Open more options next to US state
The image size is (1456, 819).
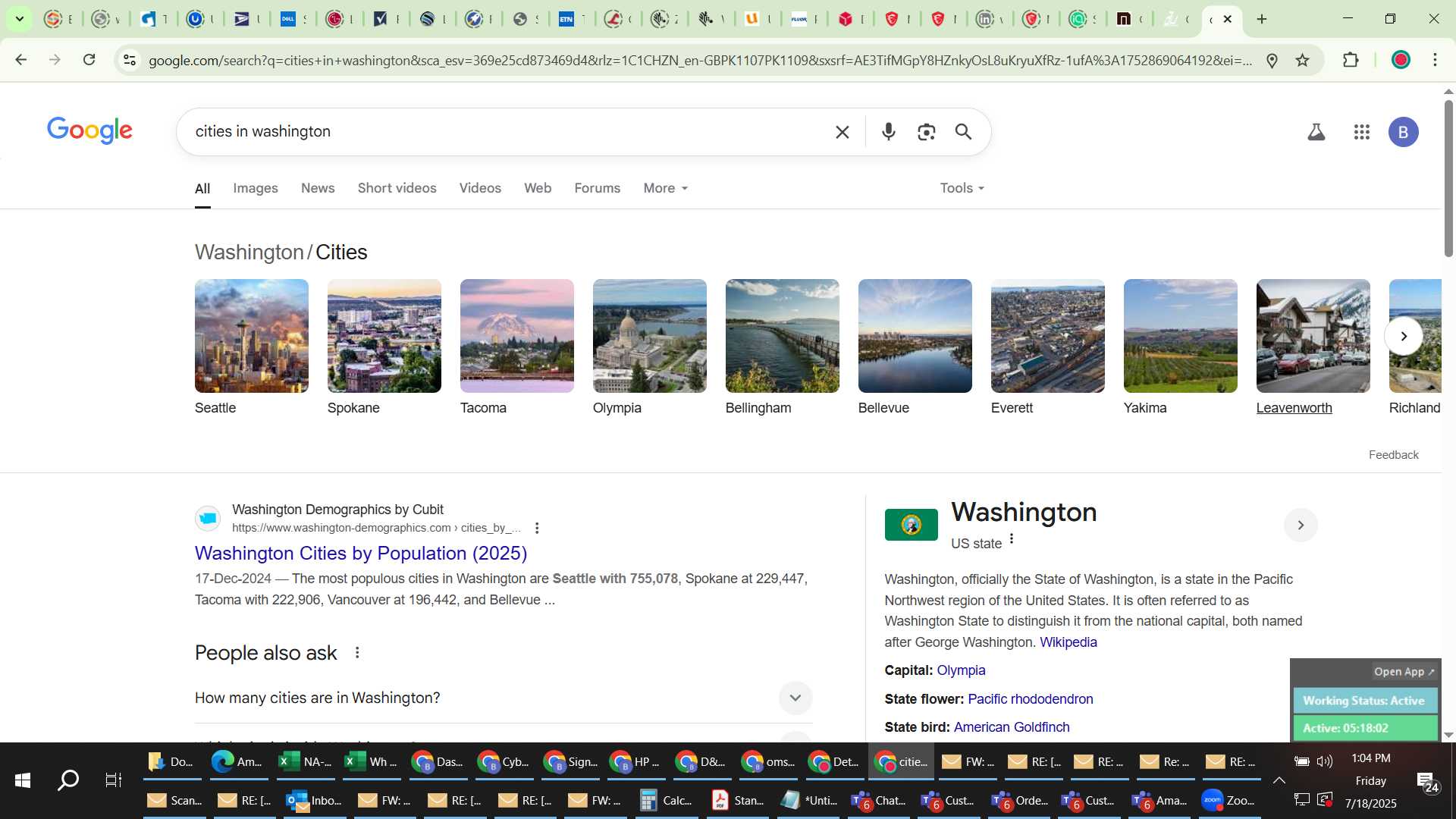click(1012, 540)
